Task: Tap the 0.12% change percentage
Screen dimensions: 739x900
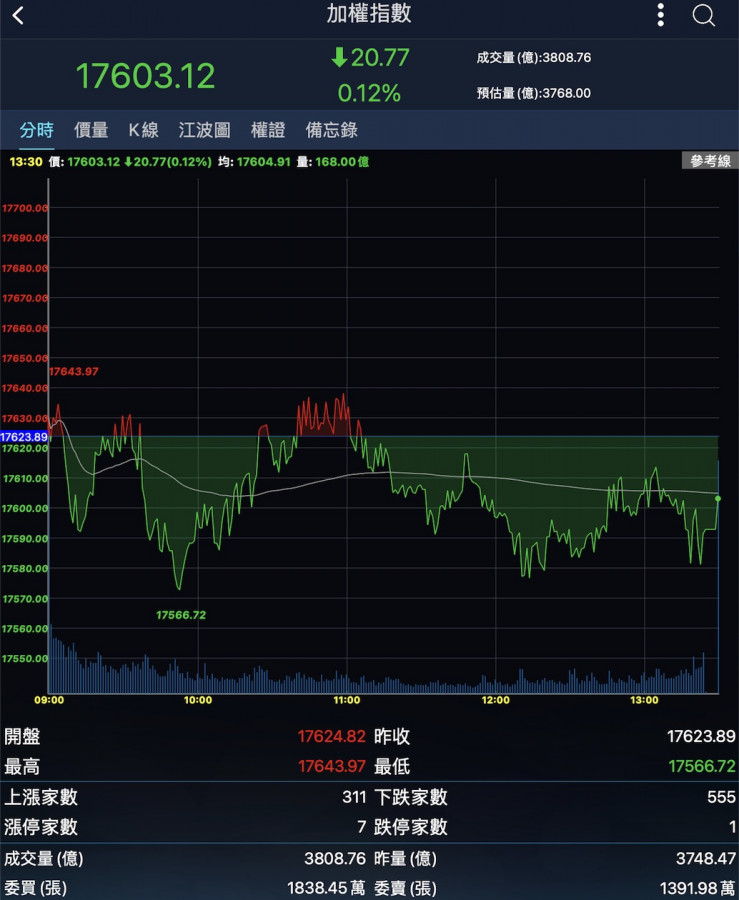Action: pyautogui.click(x=369, y=94)
